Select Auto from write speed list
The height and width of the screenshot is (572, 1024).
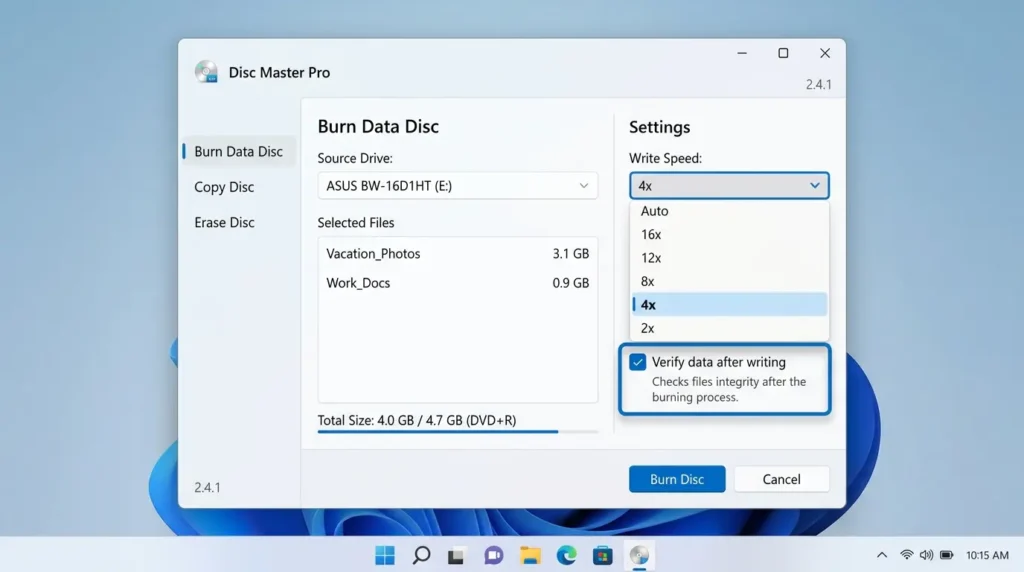pos(729,211)
